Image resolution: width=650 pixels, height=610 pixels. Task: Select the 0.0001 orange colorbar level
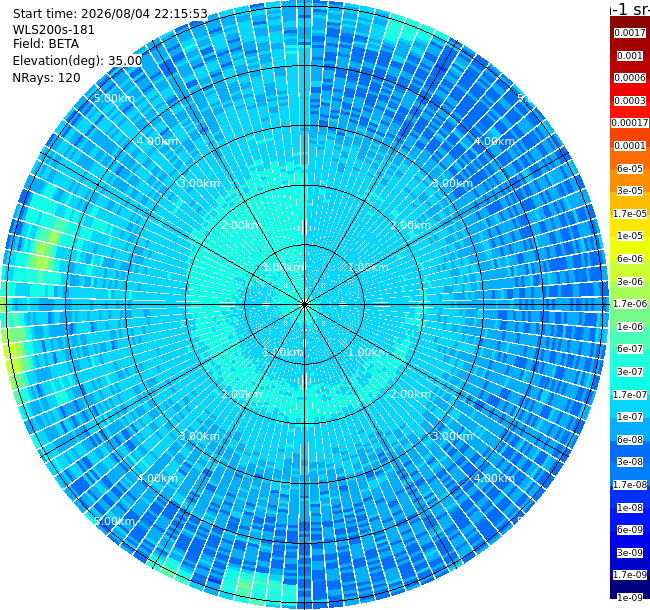point(630,146)
